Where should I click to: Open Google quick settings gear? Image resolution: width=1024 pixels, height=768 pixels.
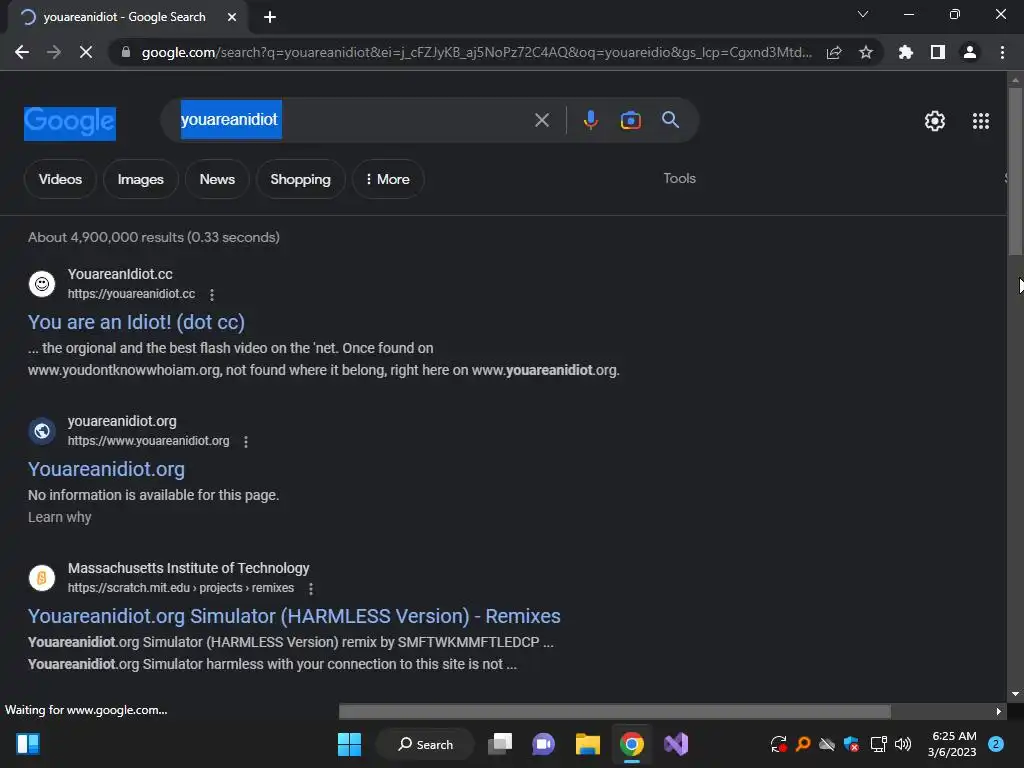[x=935, y=121]
